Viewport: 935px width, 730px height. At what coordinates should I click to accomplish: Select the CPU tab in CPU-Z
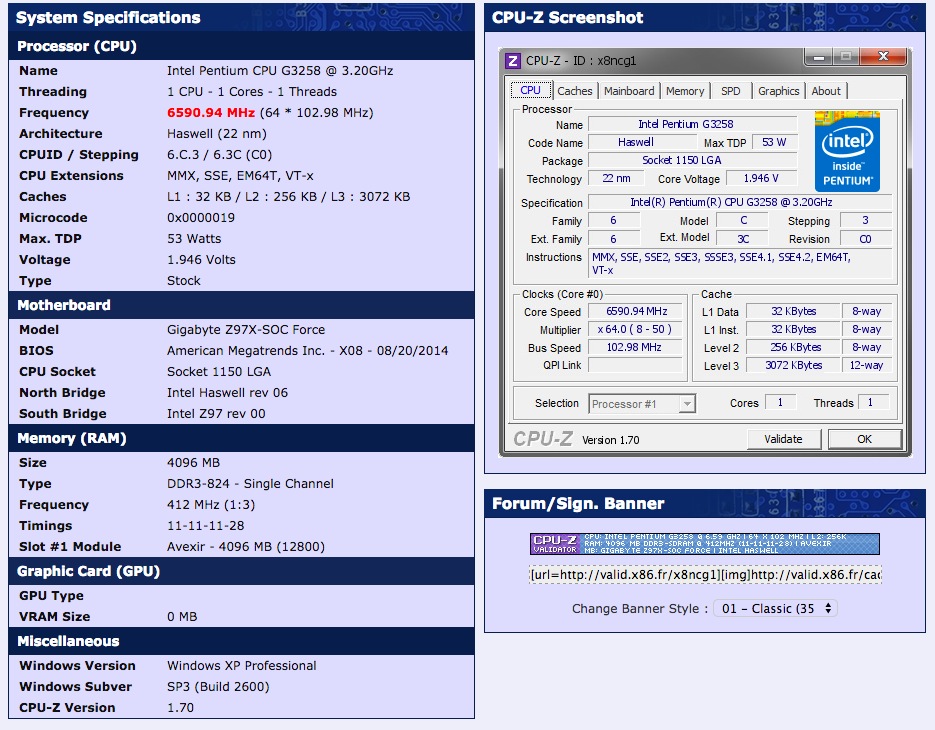coord(530,90)
